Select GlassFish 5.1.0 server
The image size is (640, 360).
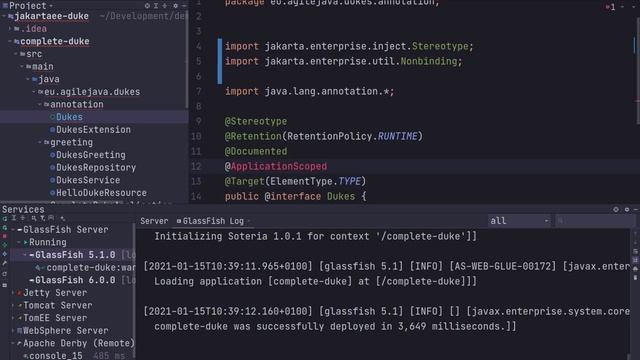click(x=75, y=255)
